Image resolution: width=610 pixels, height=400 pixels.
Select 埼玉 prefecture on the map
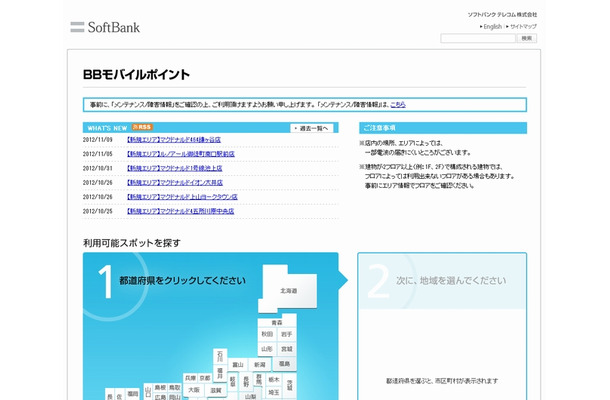pos(274,392)
